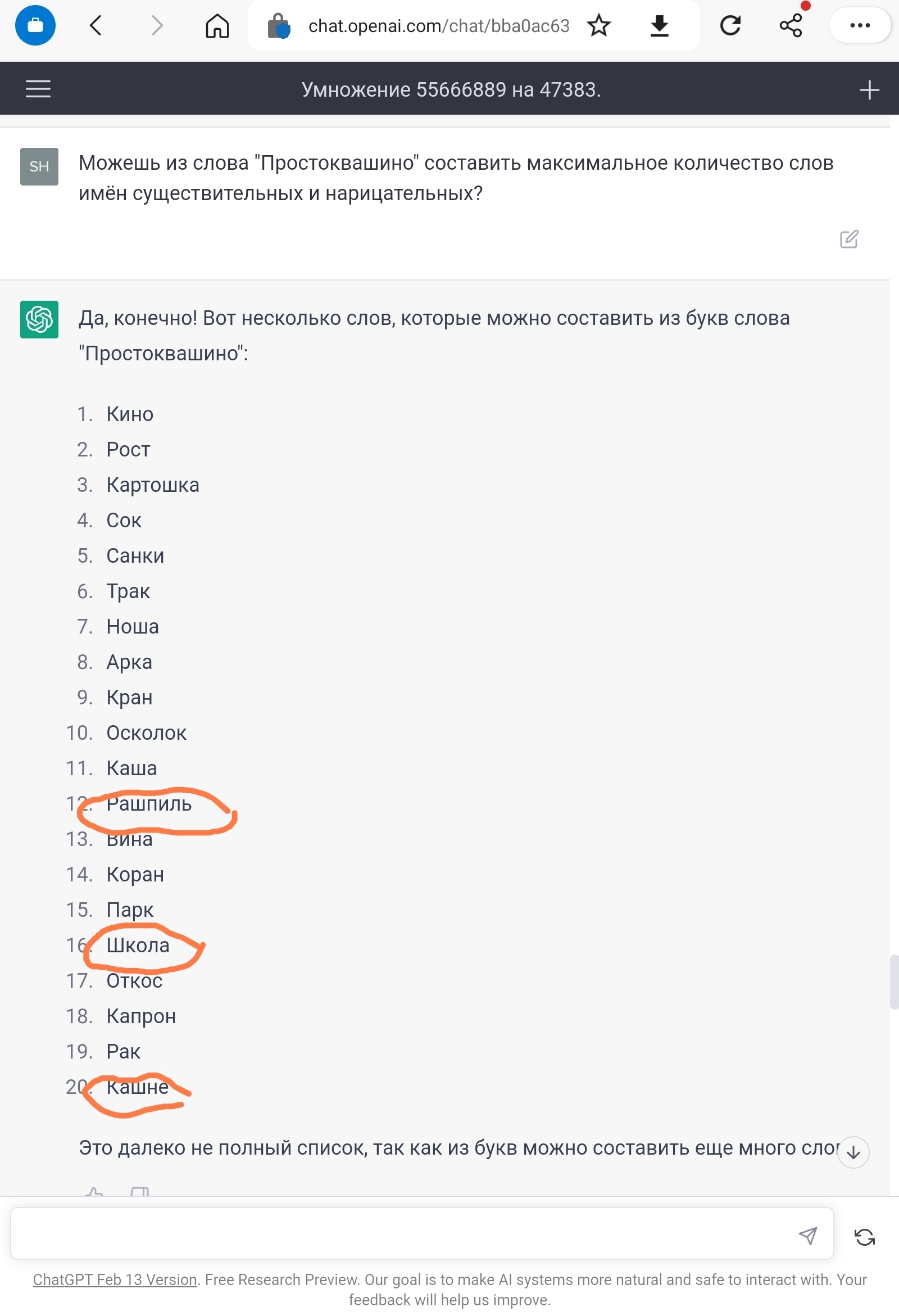Click the message input field
The image size is (899, 1316).
coord(396,1234)
